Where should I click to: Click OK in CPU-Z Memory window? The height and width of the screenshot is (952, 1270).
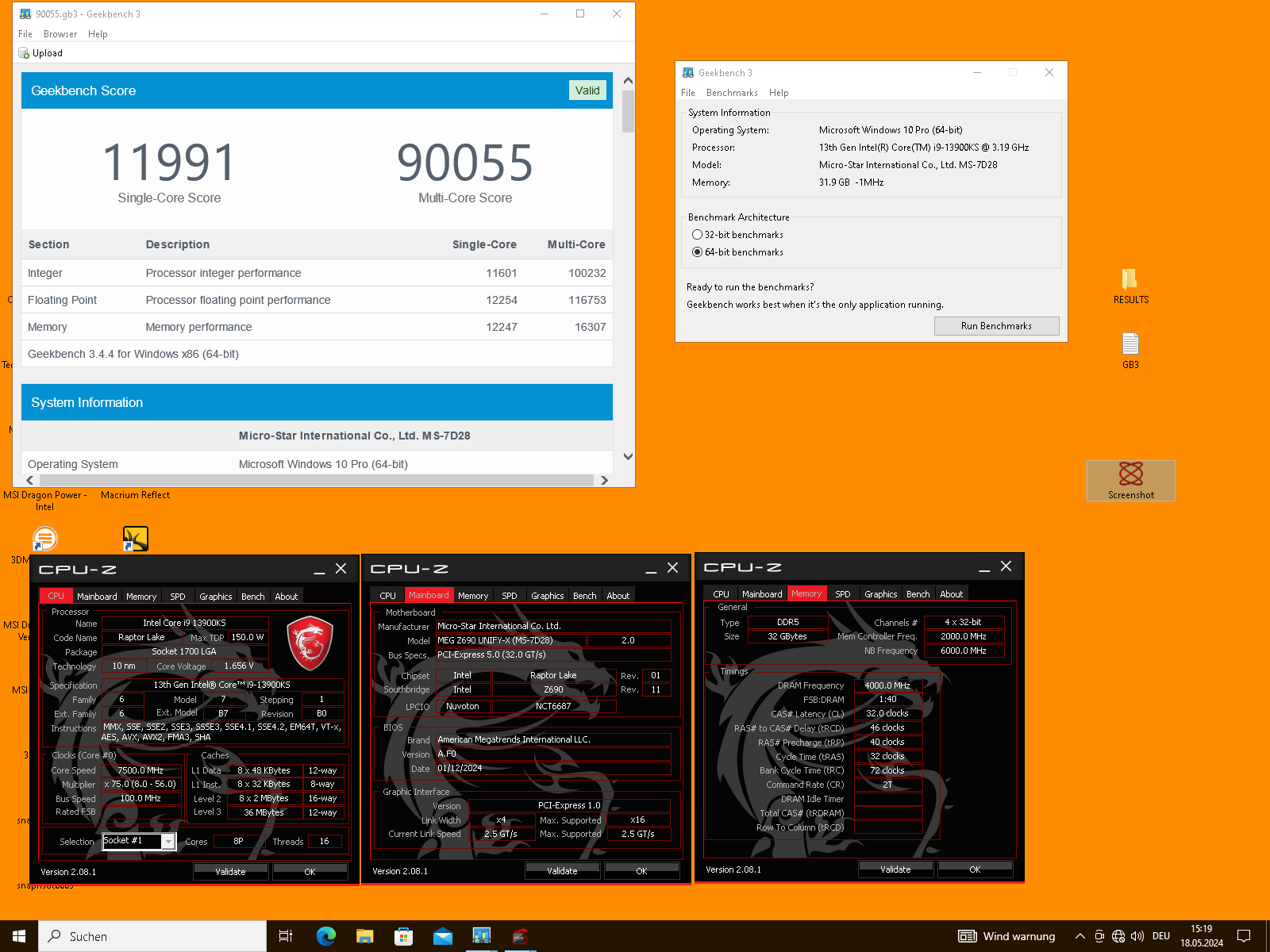975,869
